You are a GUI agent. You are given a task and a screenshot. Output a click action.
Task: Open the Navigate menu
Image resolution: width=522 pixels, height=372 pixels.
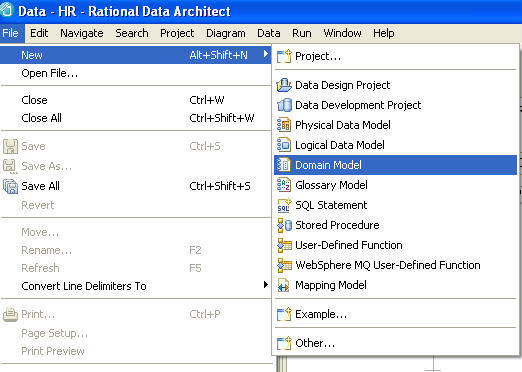[x=82, y=33]
